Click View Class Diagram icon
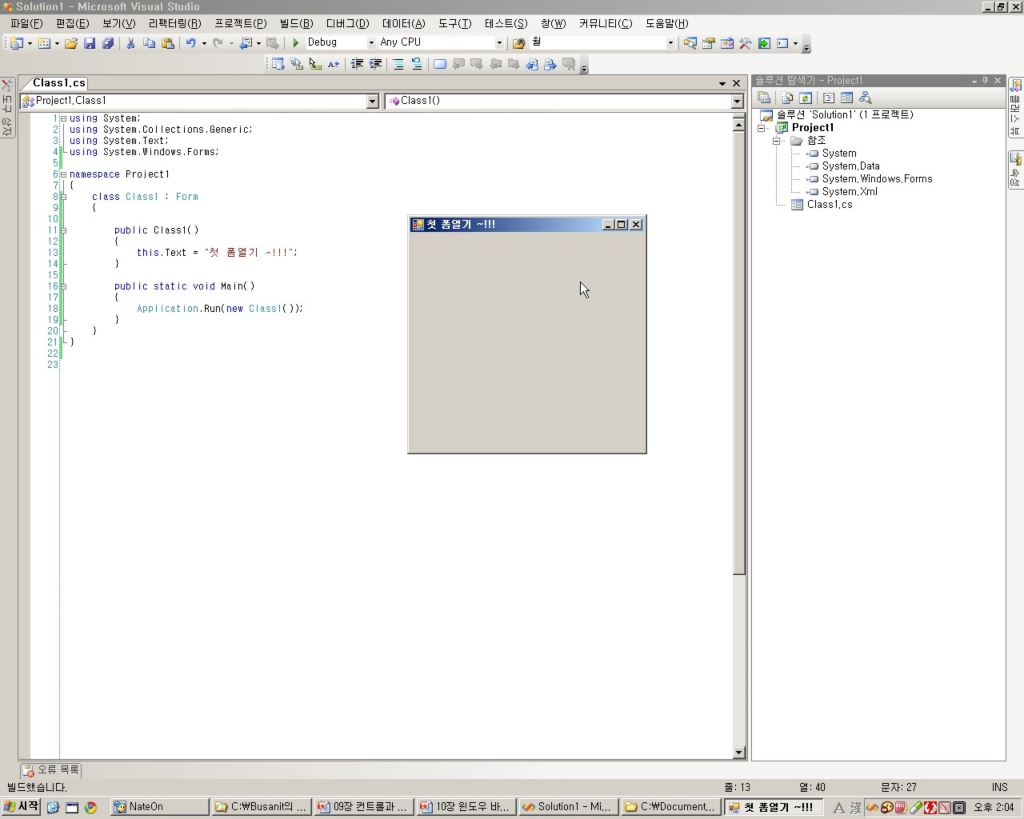This screenshot has height=819, width=1024. click(866, 98)
